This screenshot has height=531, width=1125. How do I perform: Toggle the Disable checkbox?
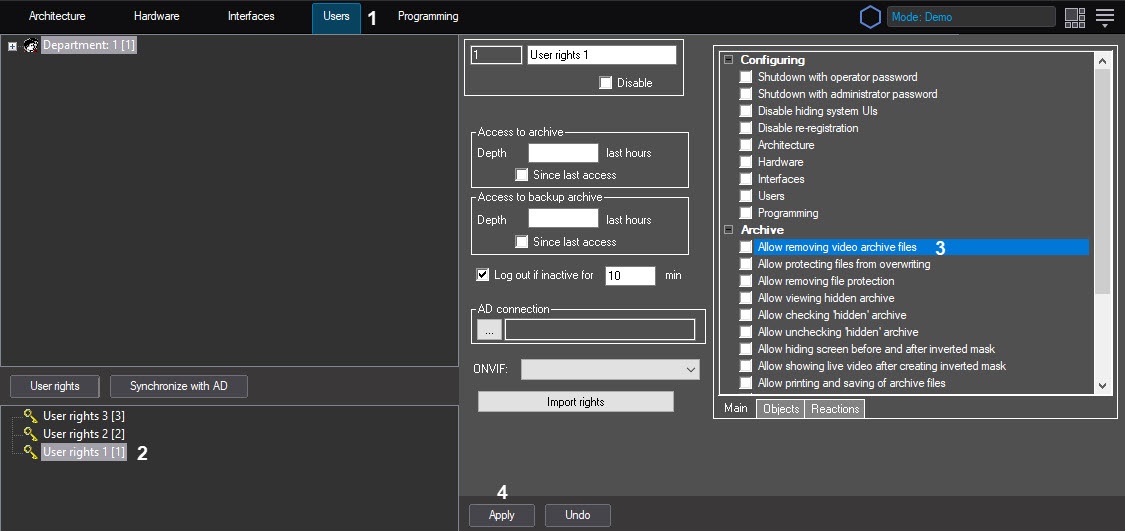click(x=606, y=83)
